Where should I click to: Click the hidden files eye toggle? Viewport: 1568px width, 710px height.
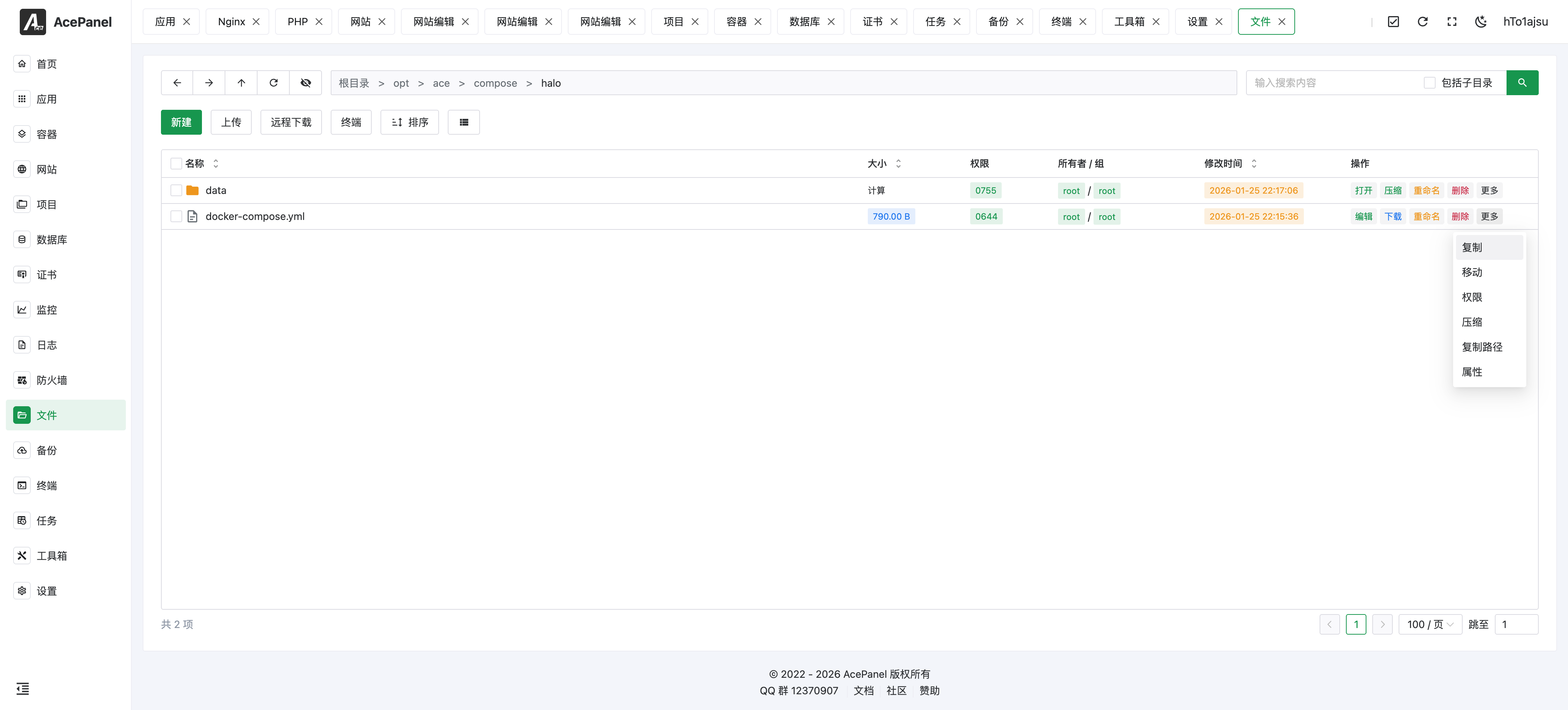tap(305, 83)
